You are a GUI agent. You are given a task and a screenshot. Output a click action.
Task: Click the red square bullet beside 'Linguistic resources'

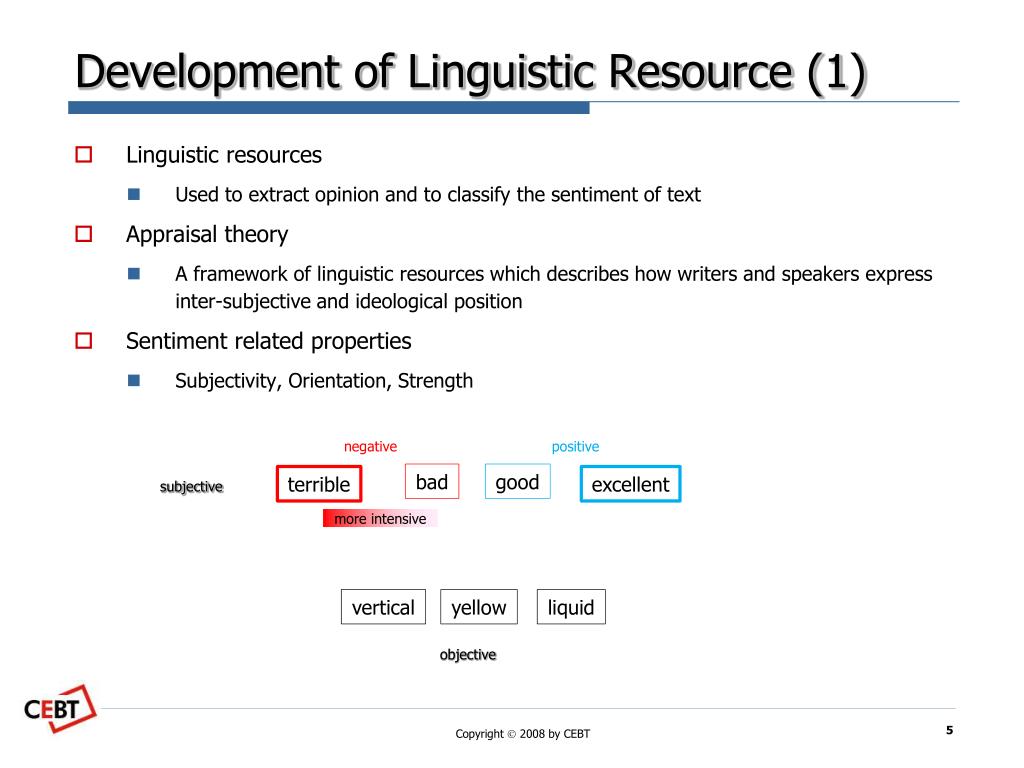tap(84, 155)
